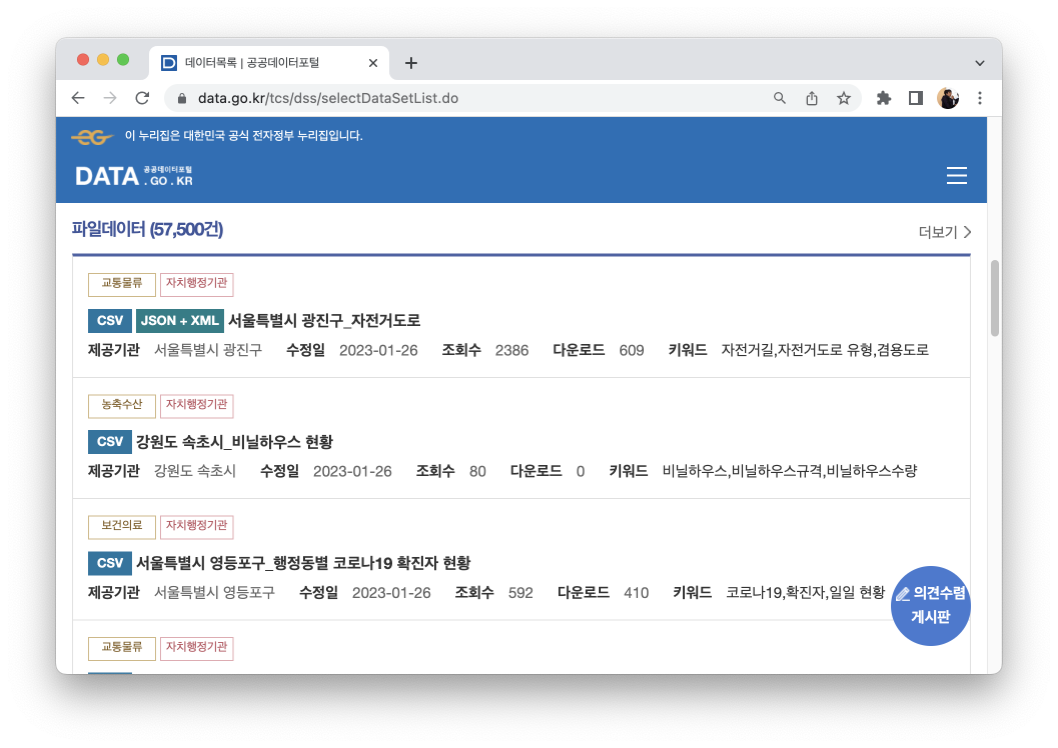Click the 보건의료 category tag
The height and width of the screenshot is (748, 1058).
[x=121, y=526]
